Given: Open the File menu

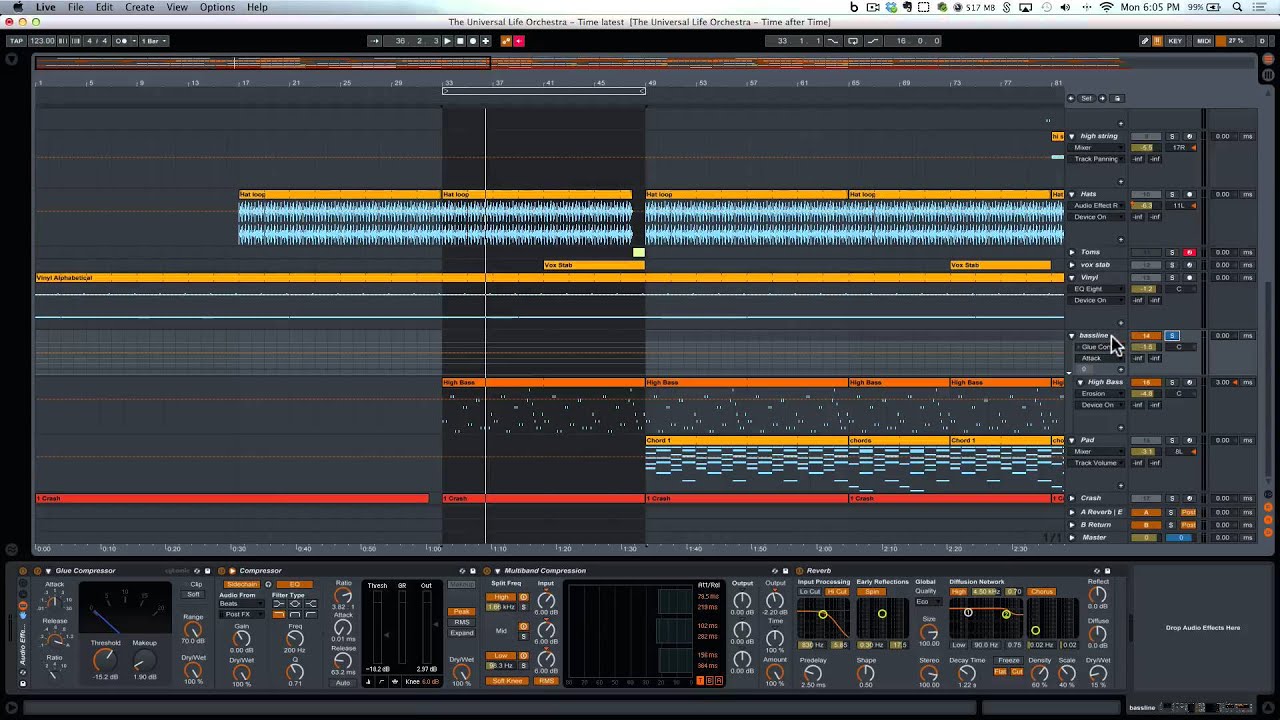Looking at the screenshot, I should point(76,7).
